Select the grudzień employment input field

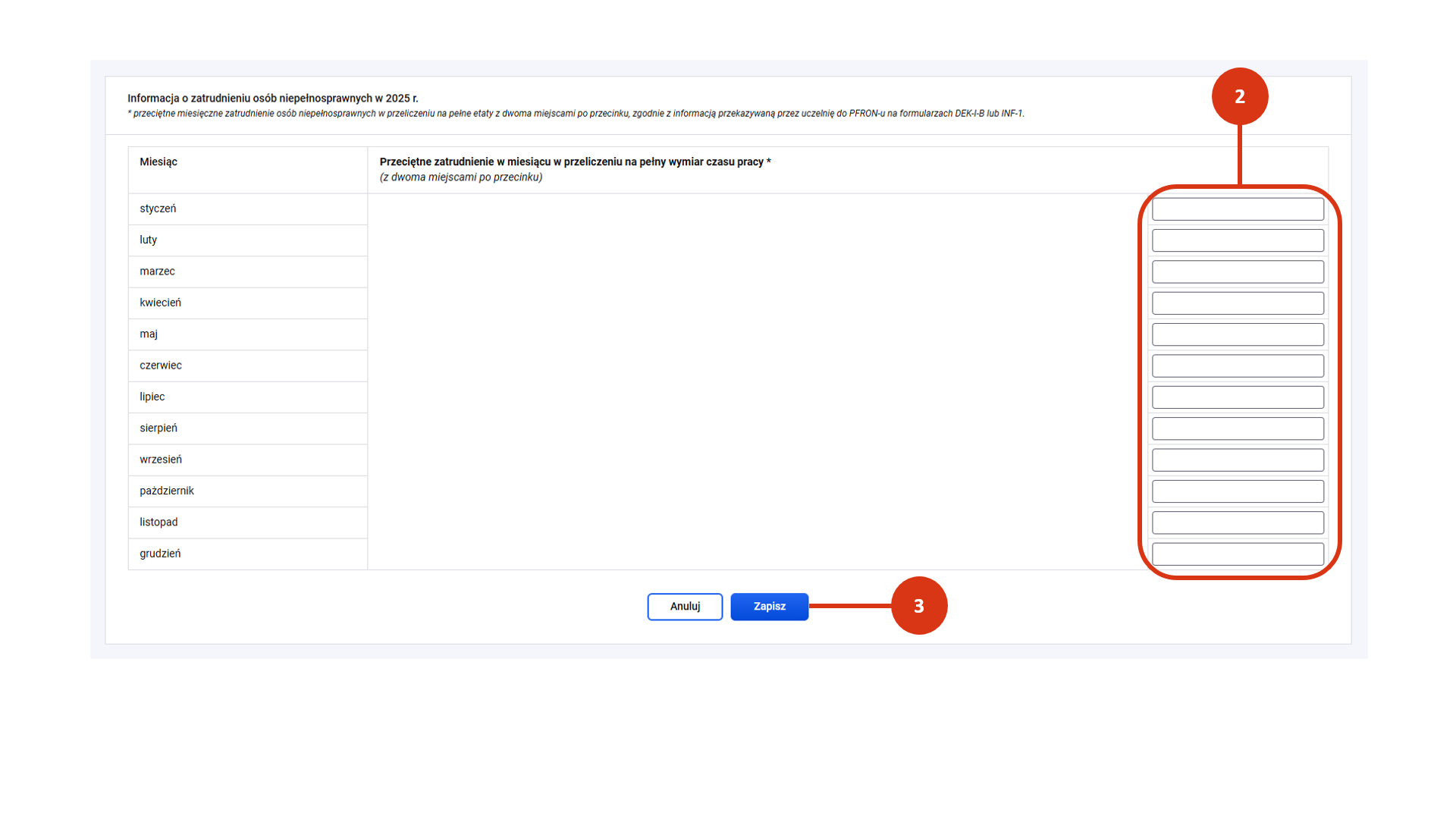1238,554
